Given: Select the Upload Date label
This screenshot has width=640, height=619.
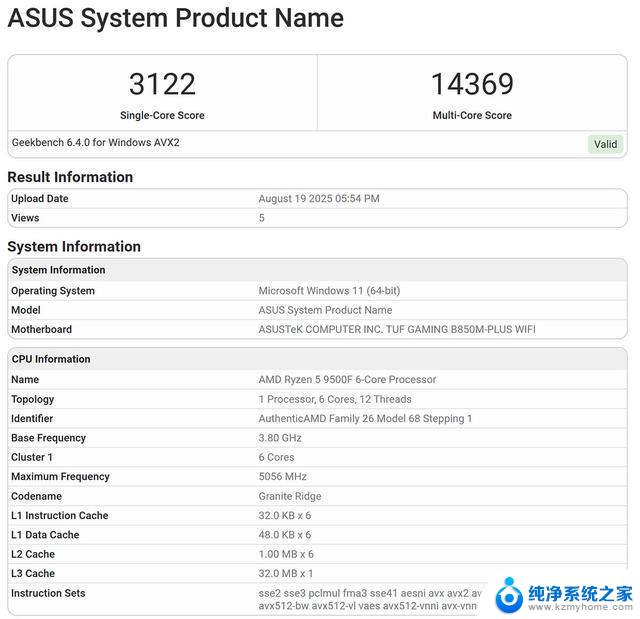Looking at the screenshot, I should (x=40, y=199).
